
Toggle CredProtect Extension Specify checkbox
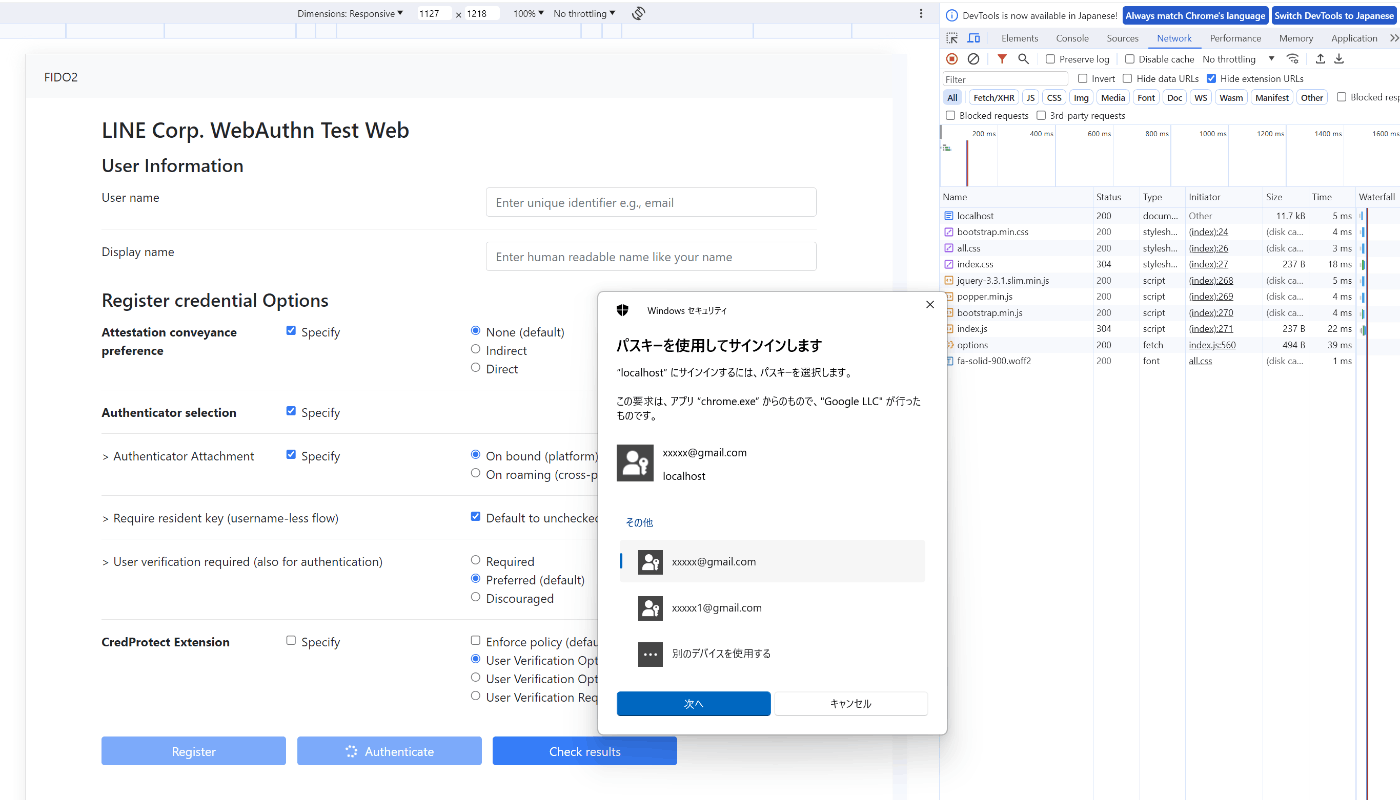pos(291,641)
